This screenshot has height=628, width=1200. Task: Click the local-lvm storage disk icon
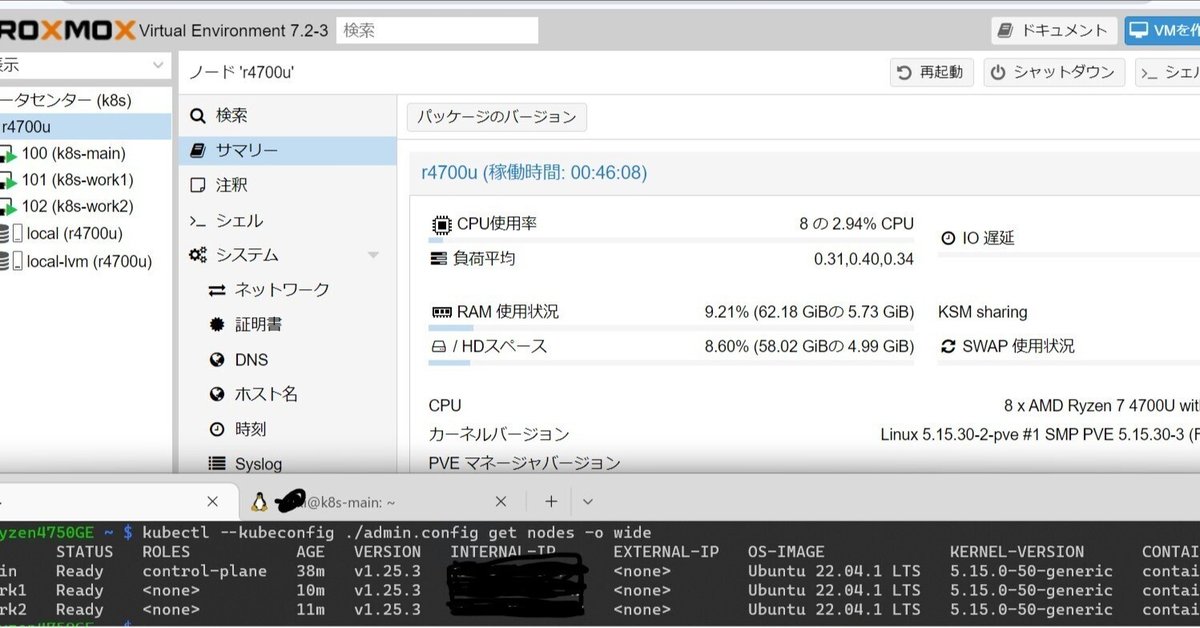pos(11,261)
